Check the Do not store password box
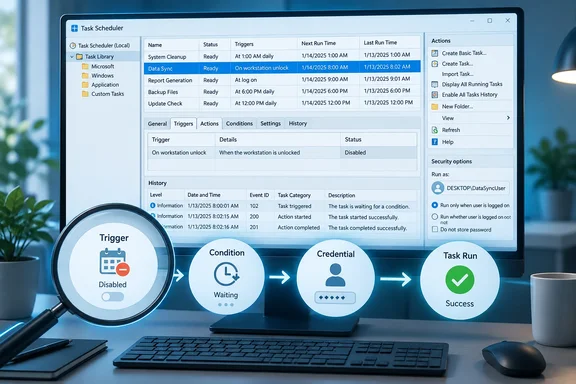 click(435, 229)
